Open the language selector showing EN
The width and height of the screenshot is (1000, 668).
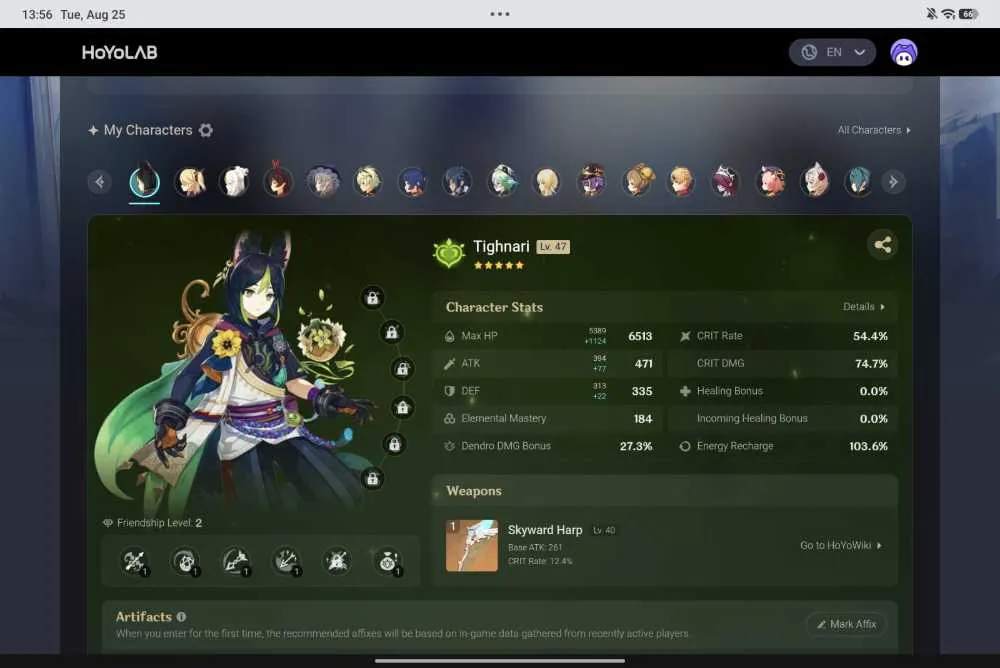coord(832,52)
